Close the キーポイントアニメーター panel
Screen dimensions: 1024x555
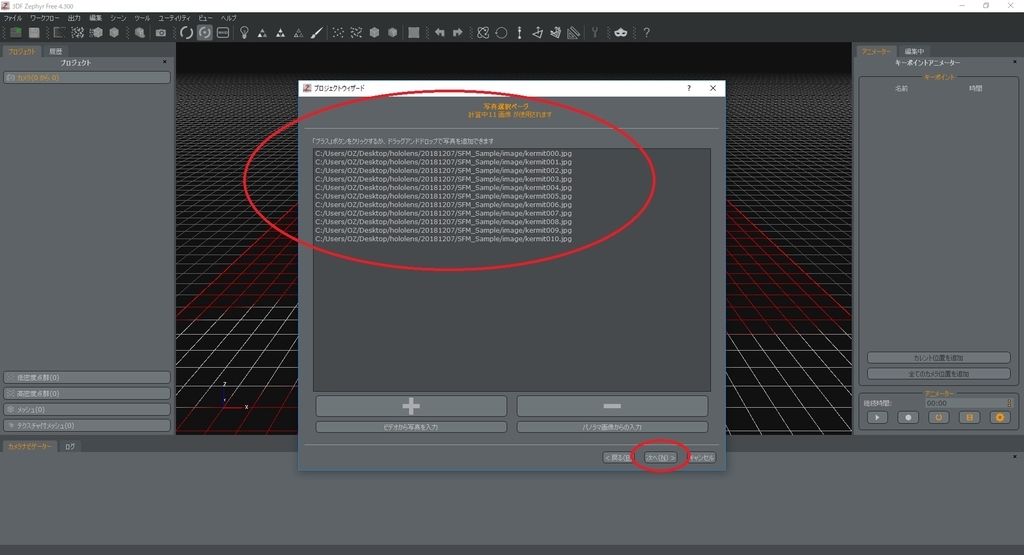(x=1014, y=62)
